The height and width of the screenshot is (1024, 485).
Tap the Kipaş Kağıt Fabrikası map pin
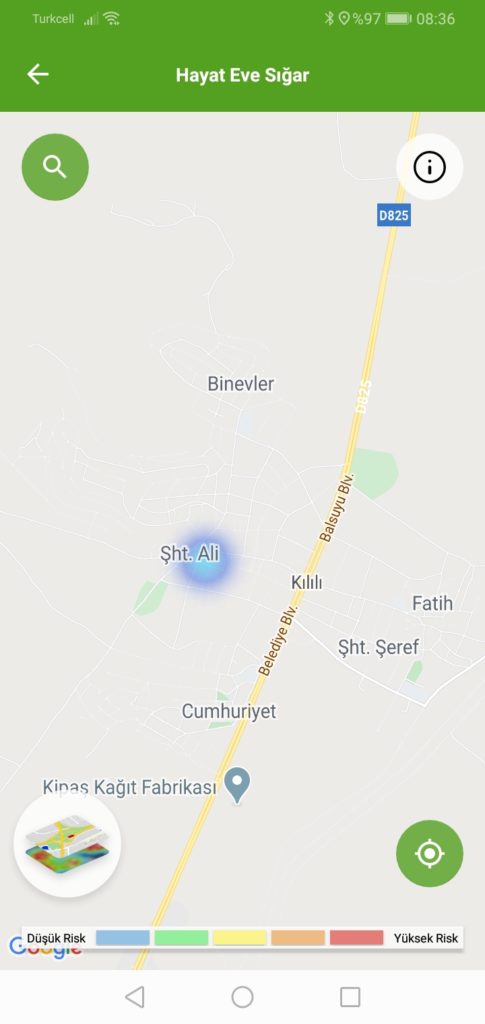(x=238, y=785)
